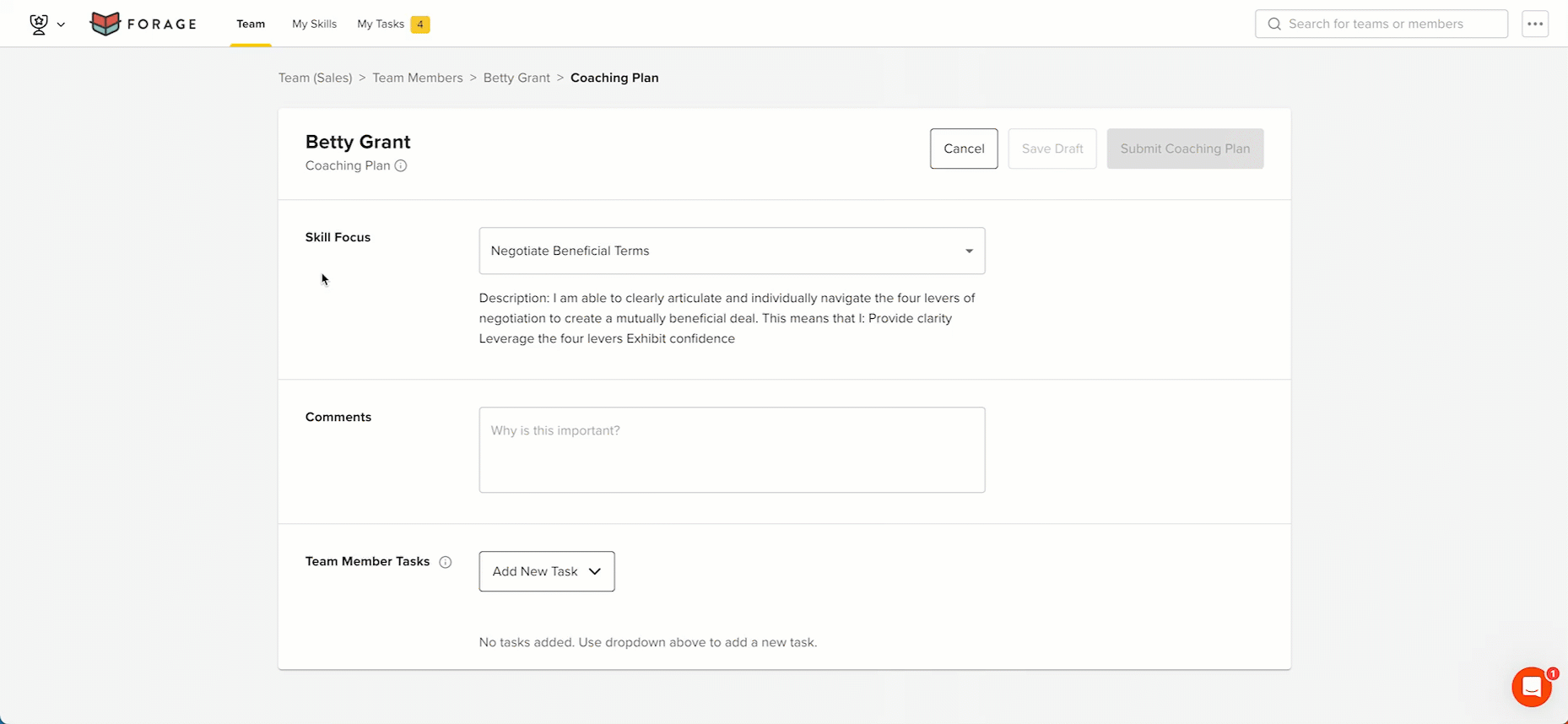Image resolution: width=1568 pixels, height=724 pixels.
Task: Click the trophy icon in top-left corner
Action: (x=39, y=24)
